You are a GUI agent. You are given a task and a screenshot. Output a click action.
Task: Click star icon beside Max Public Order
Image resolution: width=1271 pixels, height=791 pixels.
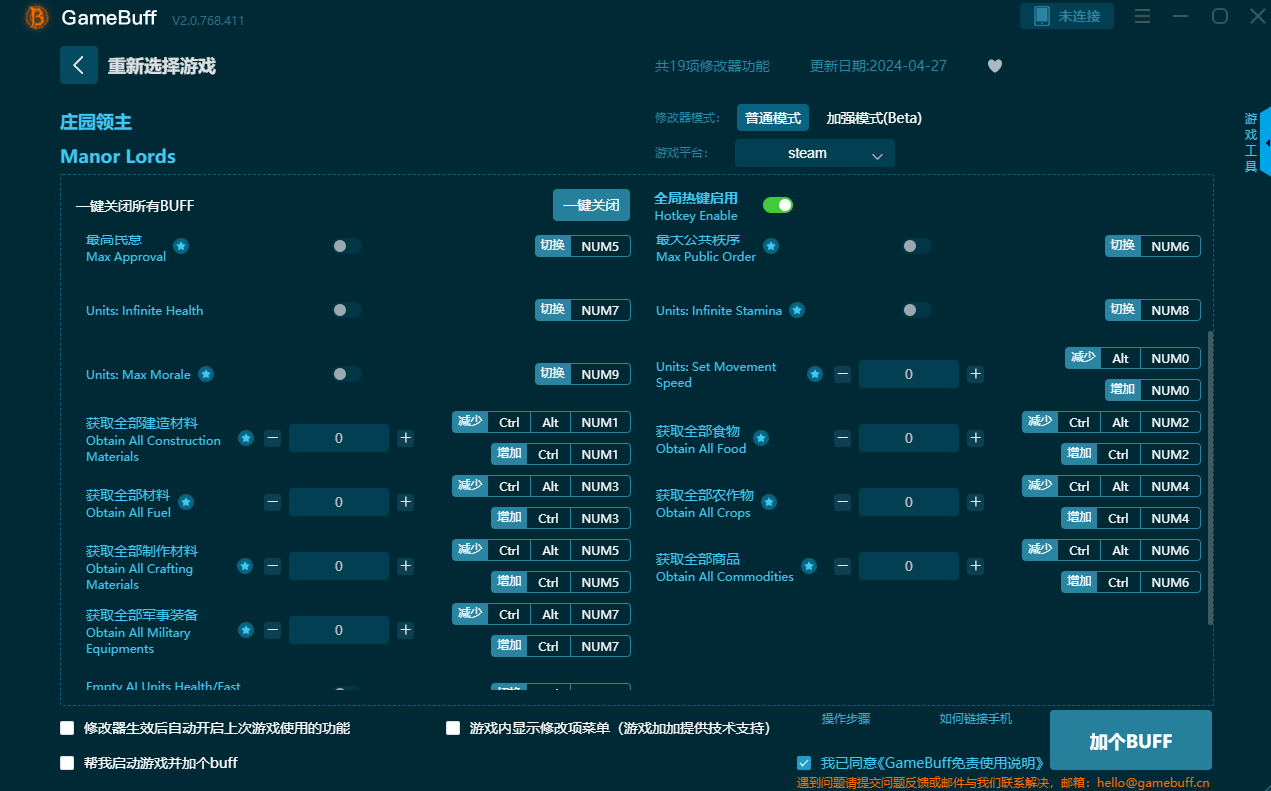click(x=771, y=246)
